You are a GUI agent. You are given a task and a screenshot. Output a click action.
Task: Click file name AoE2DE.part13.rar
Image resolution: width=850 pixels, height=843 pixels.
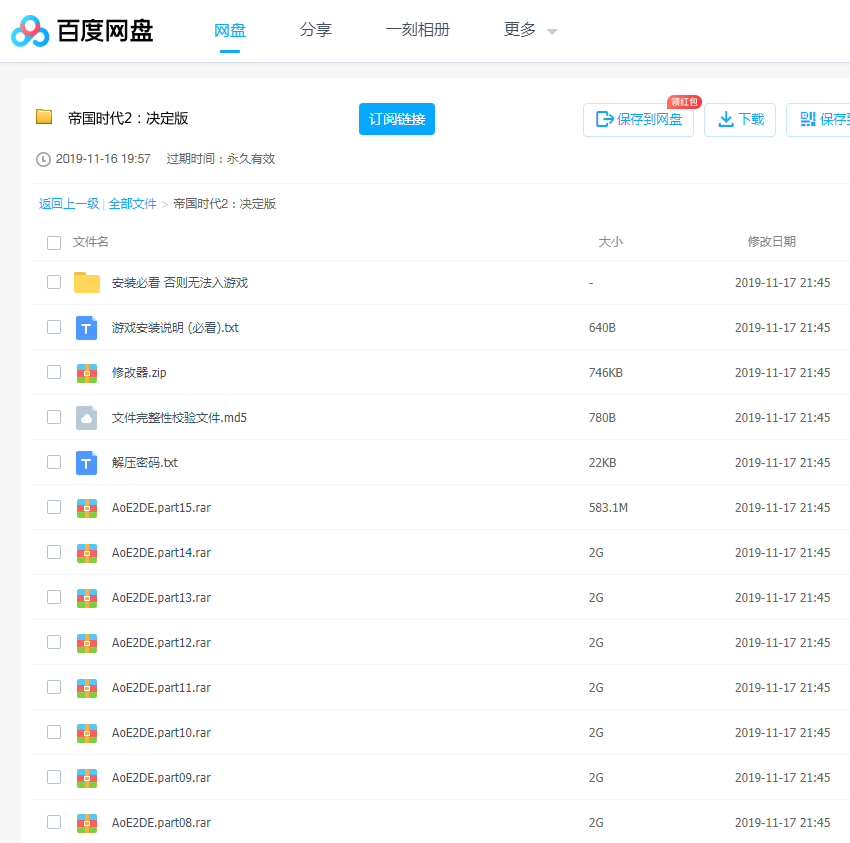pyautogui.click(x=161, y=597)
